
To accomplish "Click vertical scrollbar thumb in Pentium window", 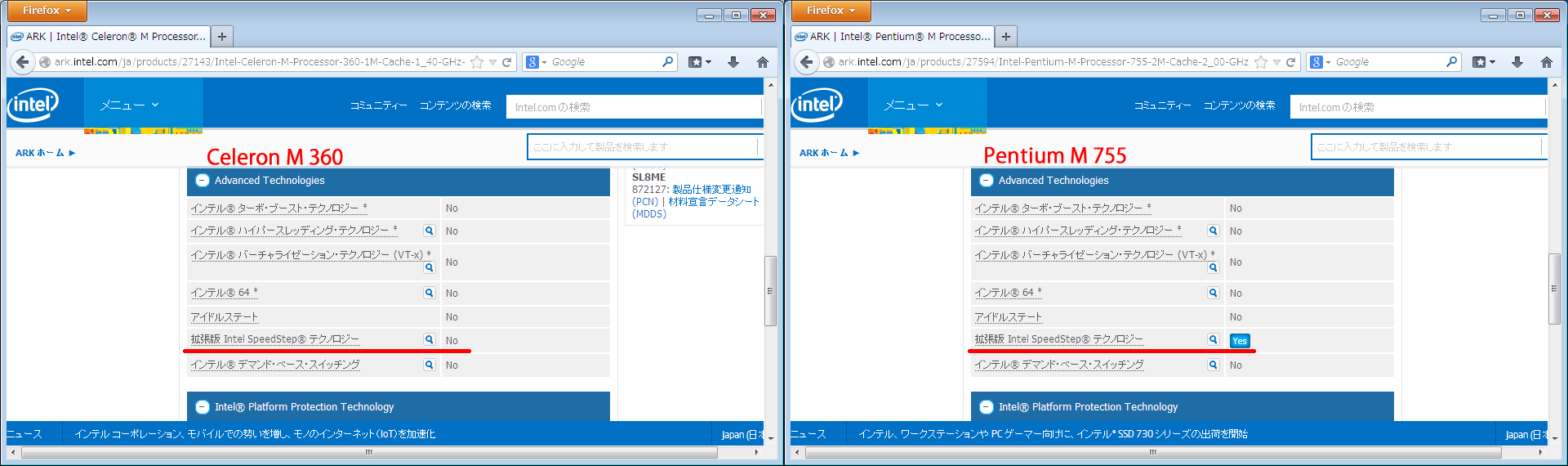I will [x=1554, y=289].
